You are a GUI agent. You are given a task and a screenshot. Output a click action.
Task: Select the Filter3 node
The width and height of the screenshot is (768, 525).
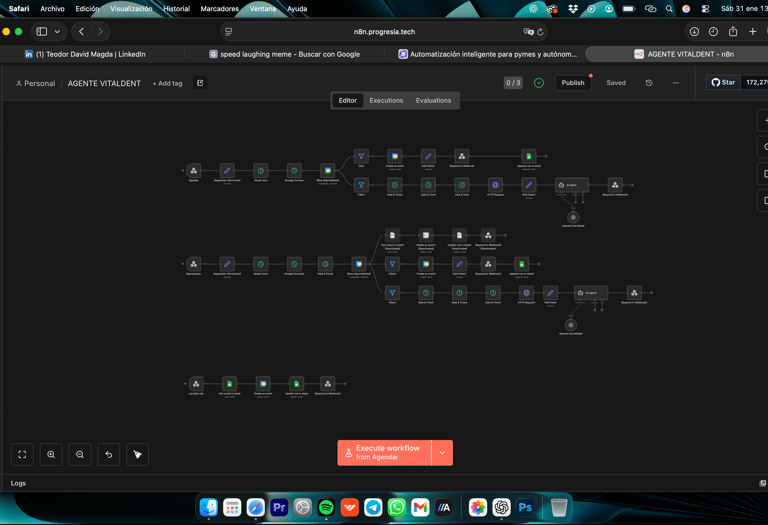[x=392, y=293]
